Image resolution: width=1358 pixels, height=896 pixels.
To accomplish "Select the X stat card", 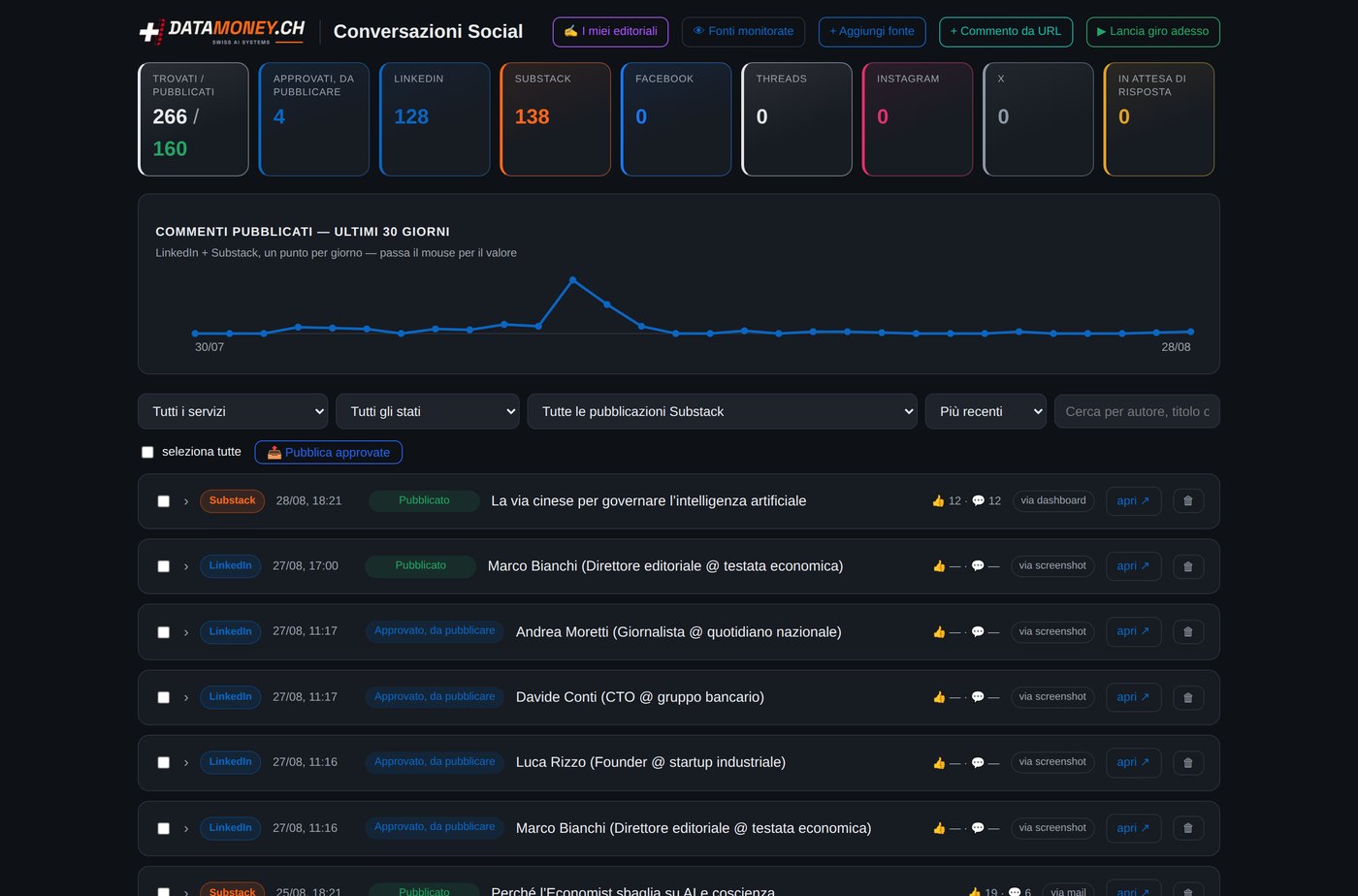I will (1039, 119).
